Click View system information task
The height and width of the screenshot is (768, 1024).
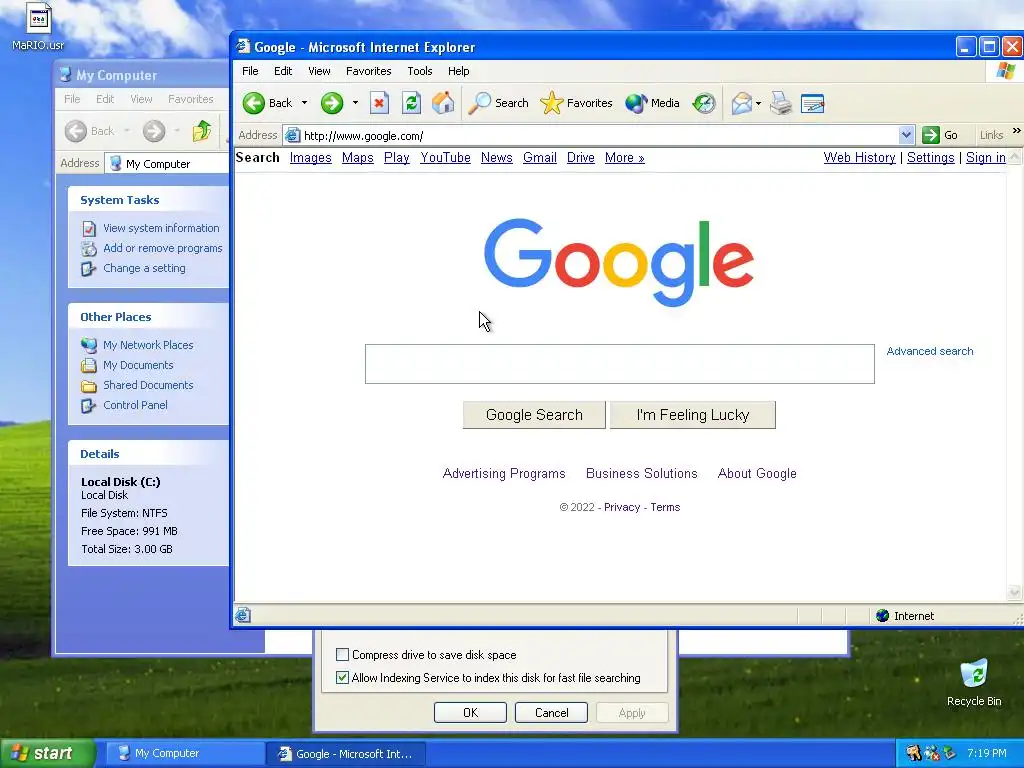(161, 228)
